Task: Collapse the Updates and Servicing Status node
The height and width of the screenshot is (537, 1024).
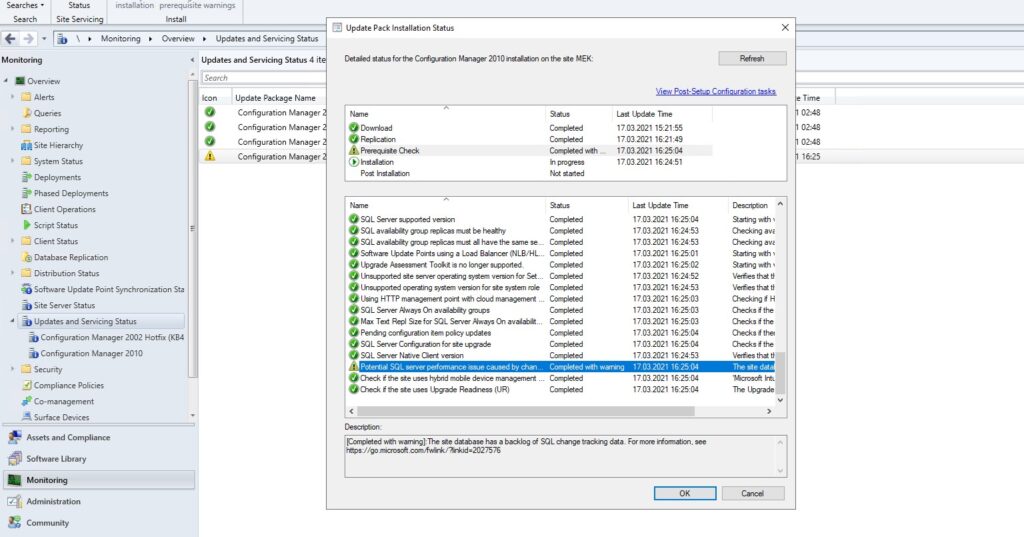Action: (13, 321)
